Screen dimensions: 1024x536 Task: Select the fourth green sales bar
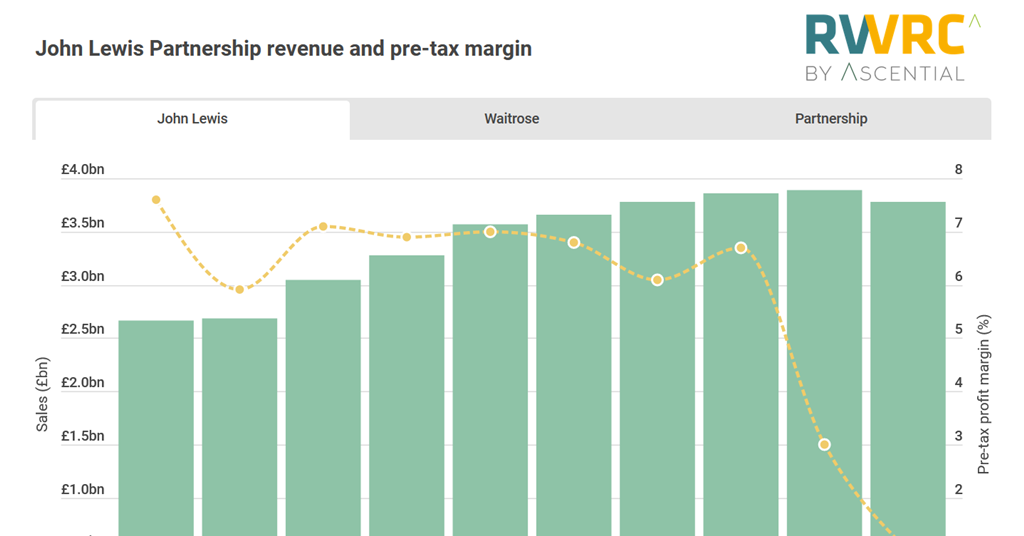click(406, 400)
